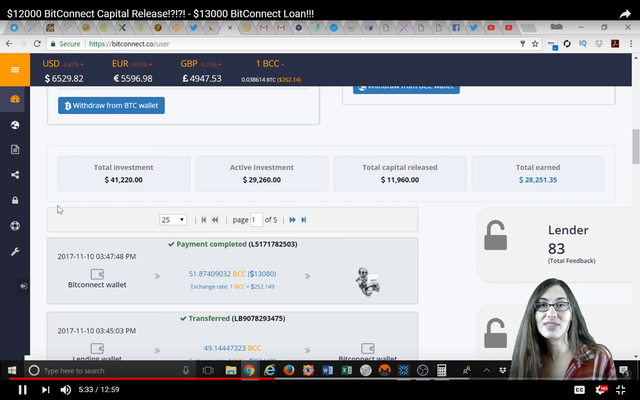Screen dimensions: 640x400
Task: Show hidden system tray icons chevron
Action: (x=487, y=371)
